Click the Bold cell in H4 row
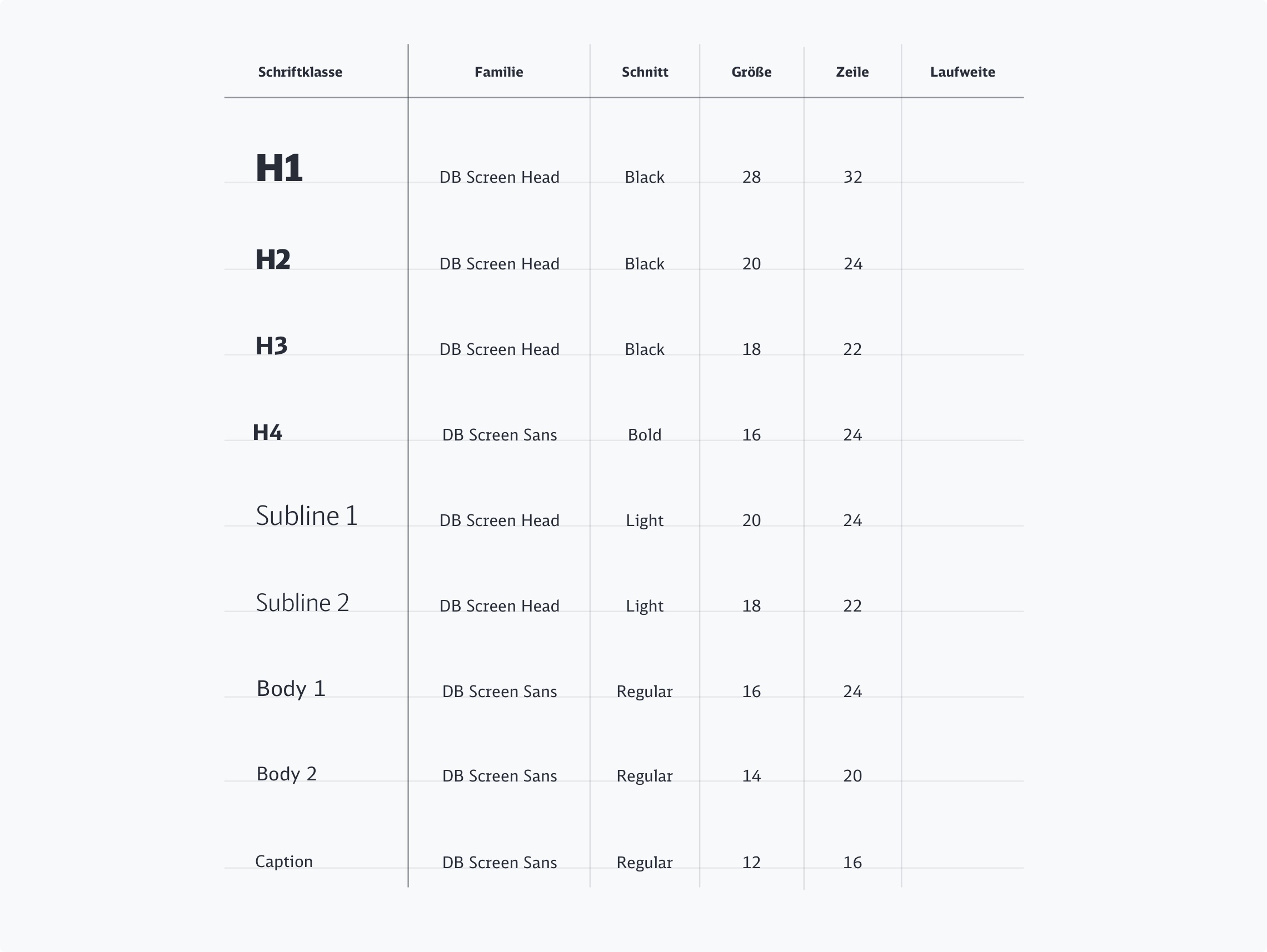The image size is (1267, 952). 645,435
